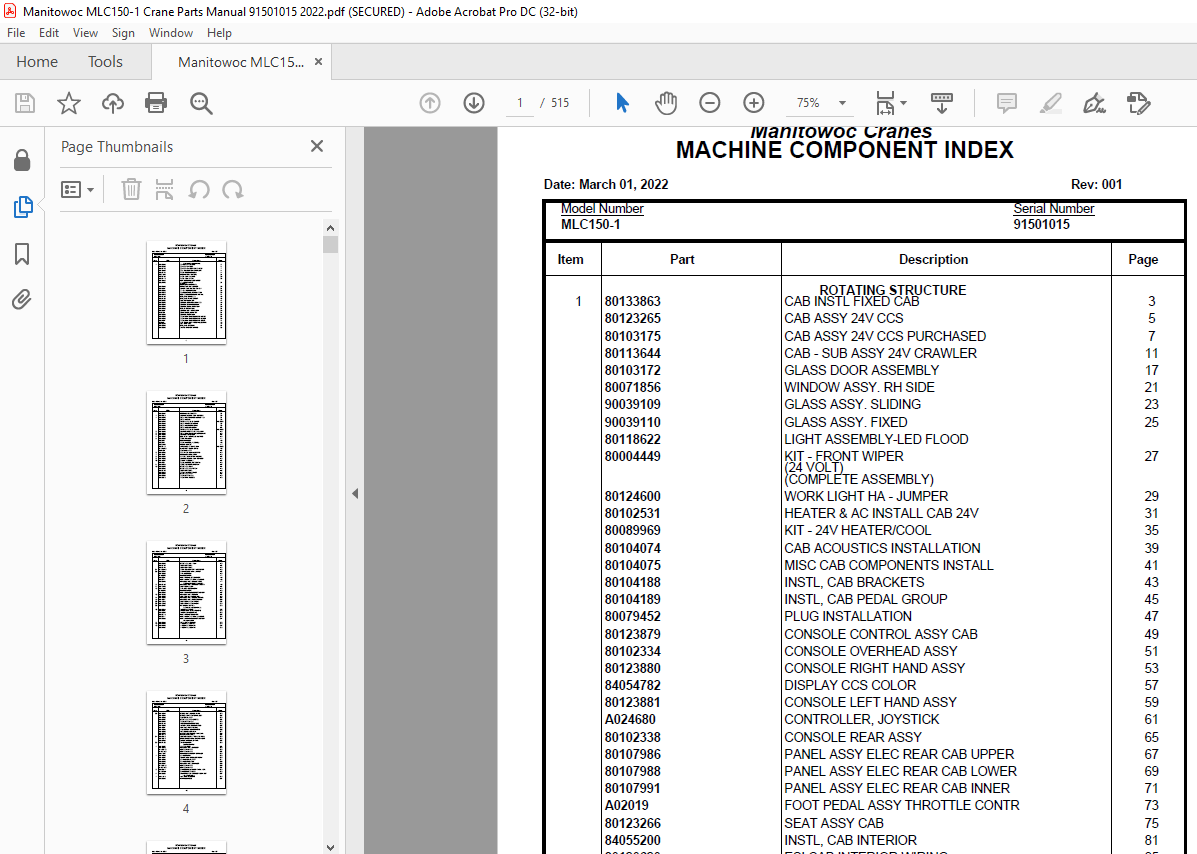This screenshot has width=1197, height=854.
Task: Rotate pages clockwise
Action: pos(233,189)
